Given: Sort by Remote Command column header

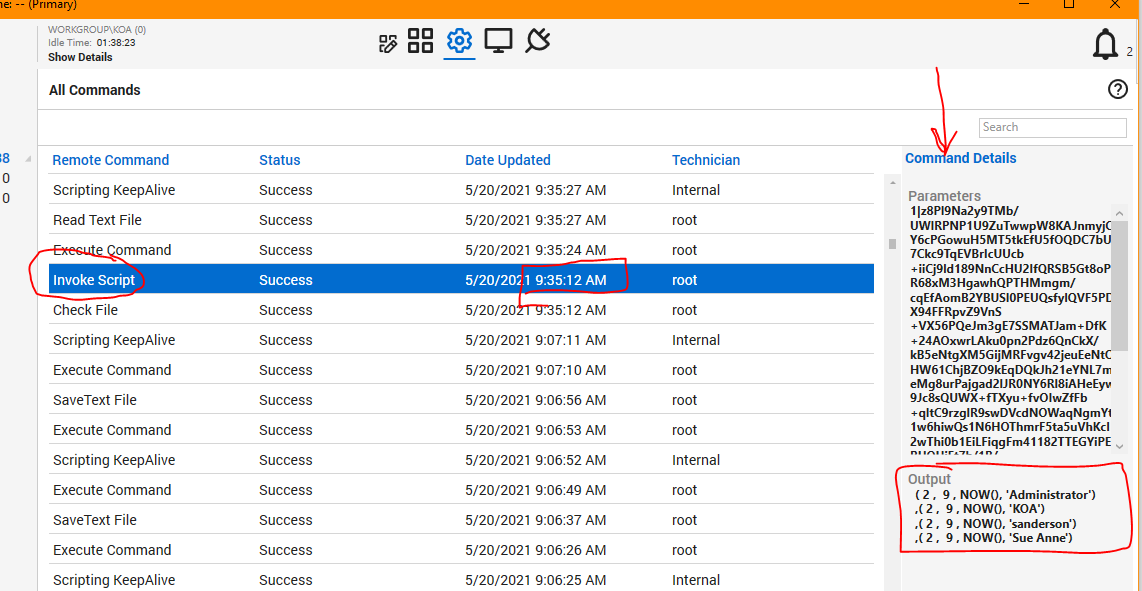Looking at the screenshot, I should (x=110, y=160).
